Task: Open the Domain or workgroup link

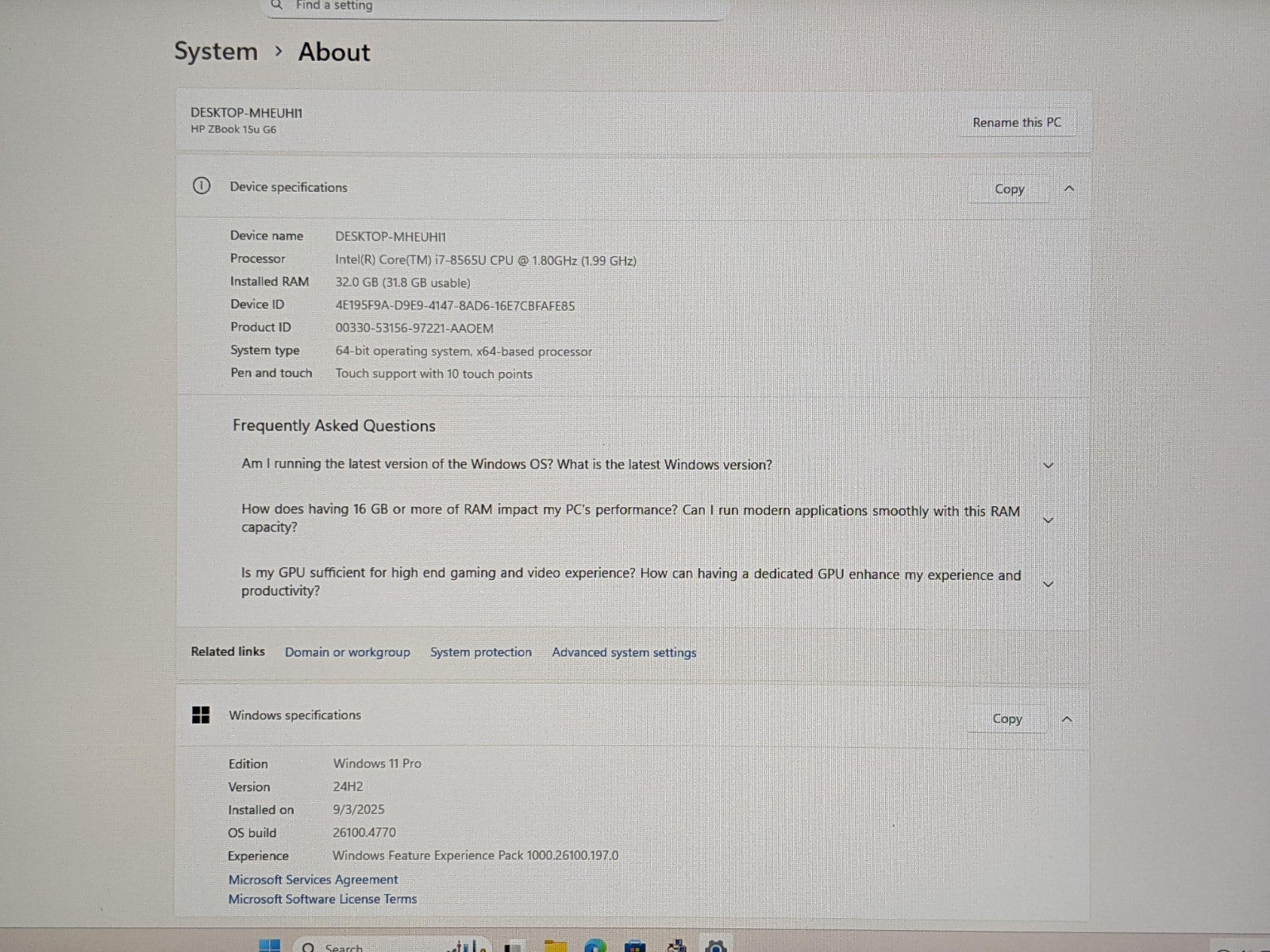Action: tap(348, 652)
